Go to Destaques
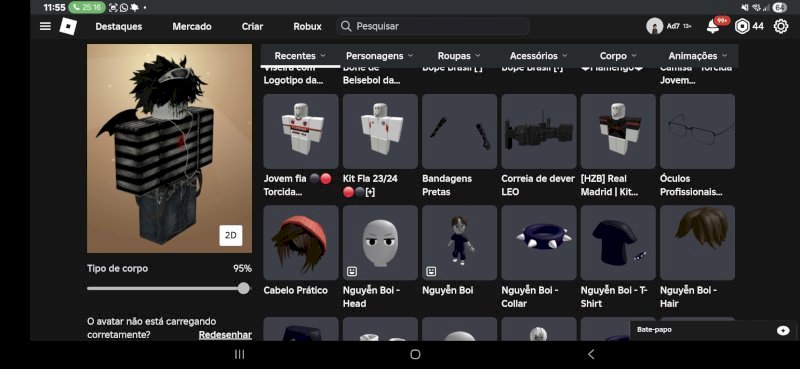800x369 pixels. pyautogui.click(x=119, y=27)
